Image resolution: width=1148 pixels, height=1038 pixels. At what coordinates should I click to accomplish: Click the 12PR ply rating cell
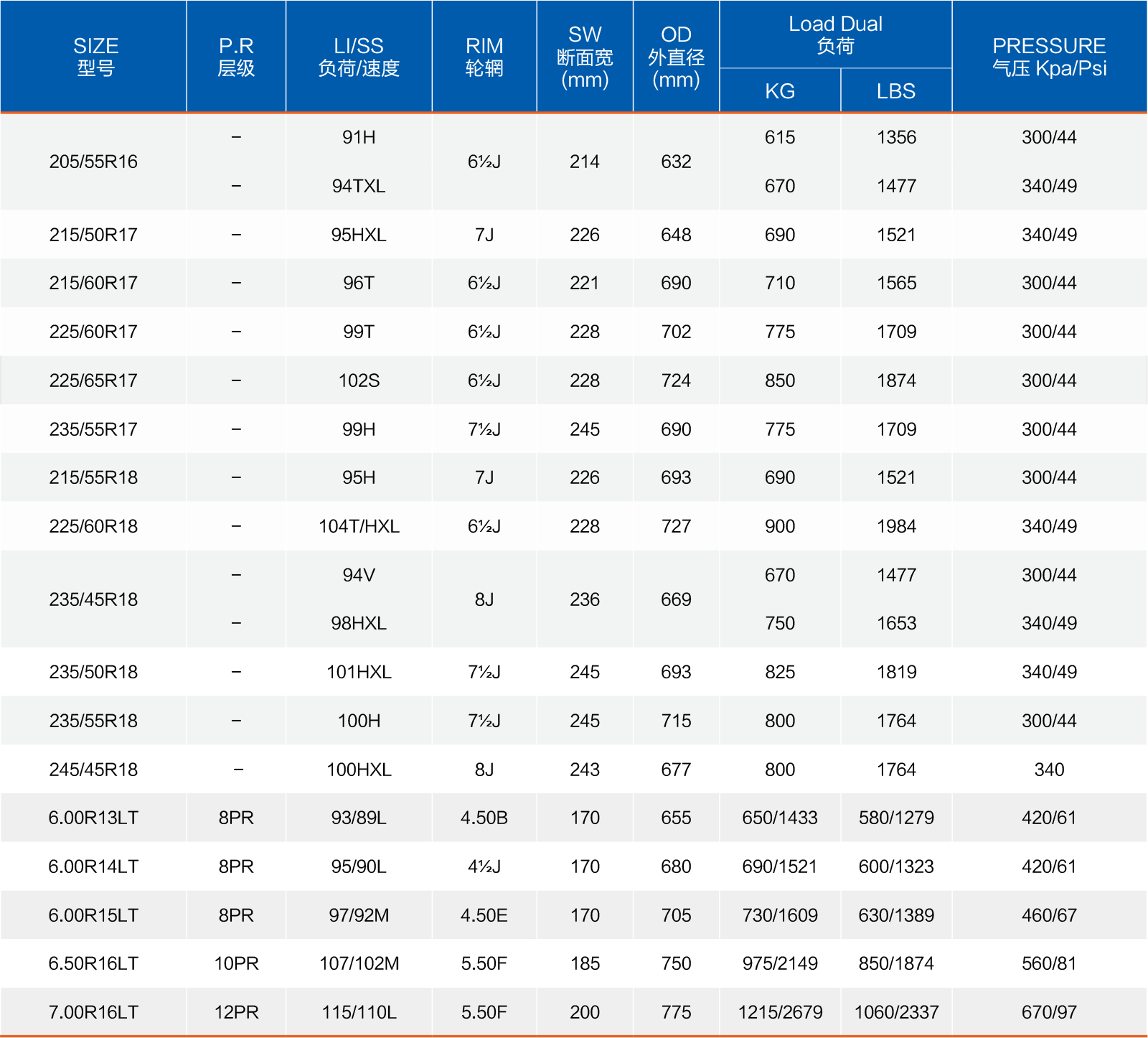pyautogui.click(x=236, y=1012)
